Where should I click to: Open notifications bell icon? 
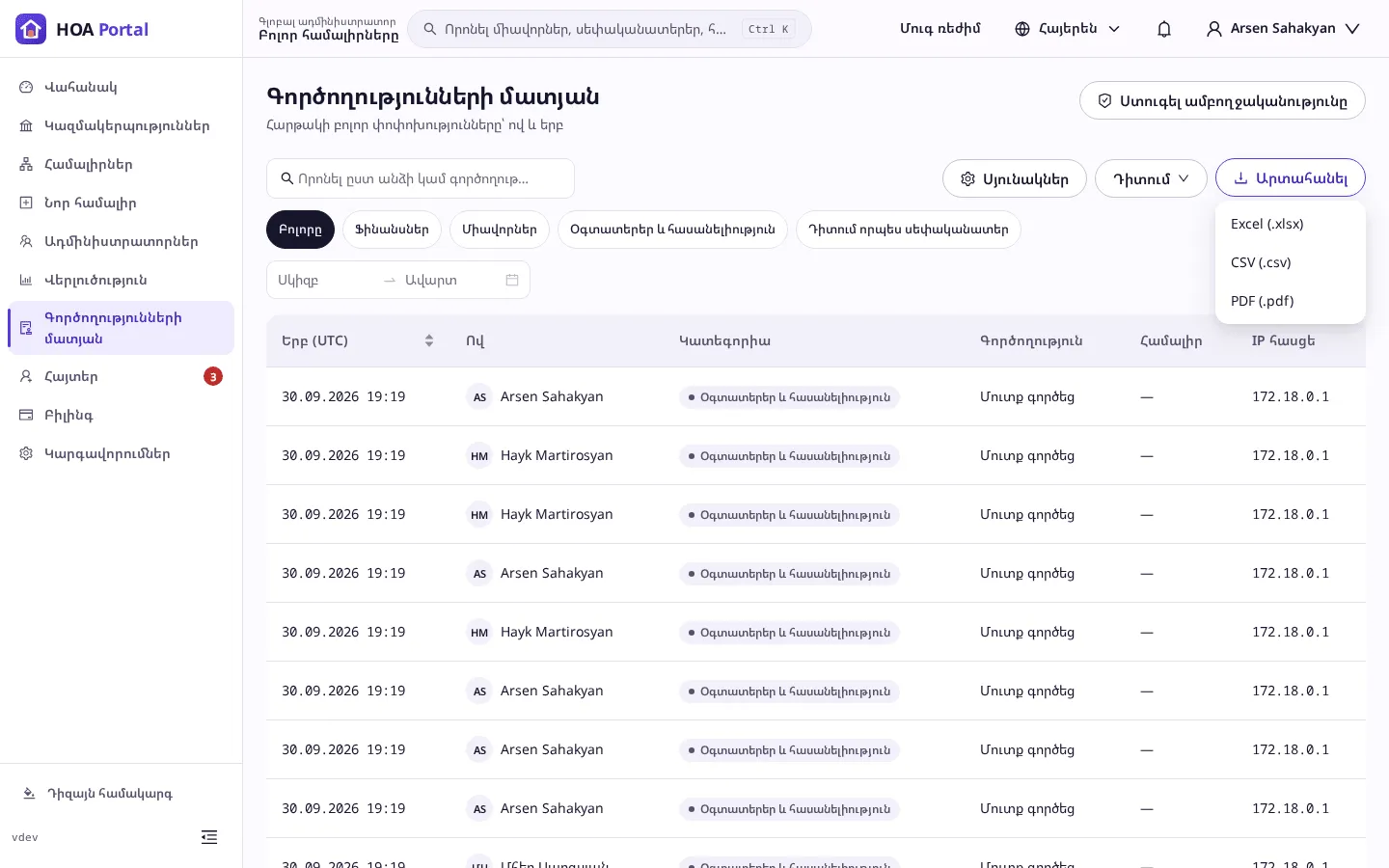click(1164, 29)
